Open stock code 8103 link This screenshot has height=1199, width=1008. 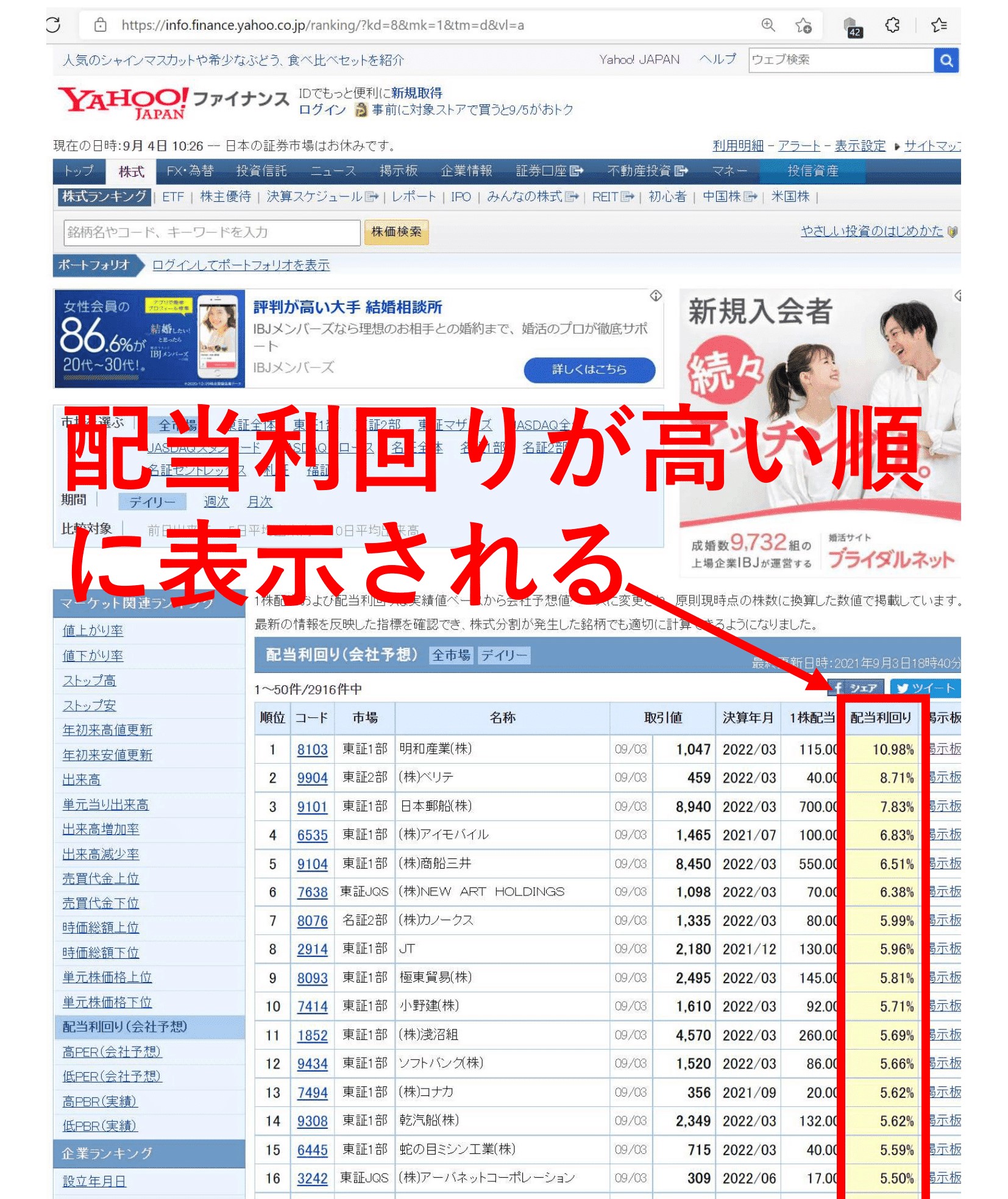click(312, 750)
